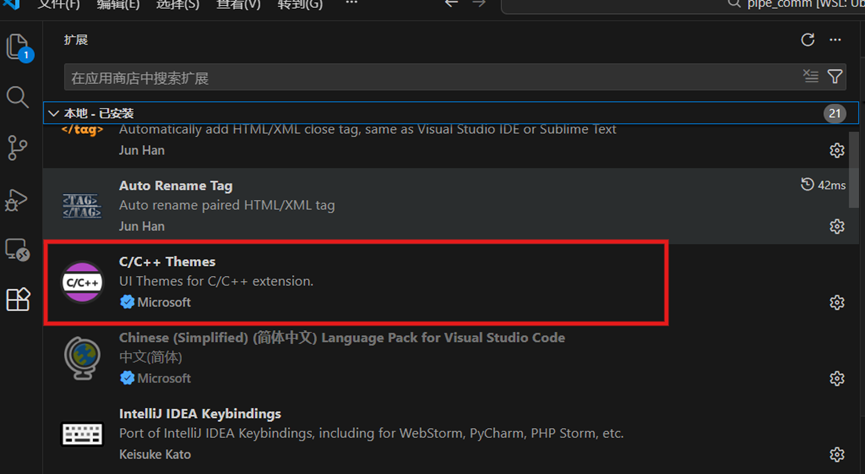Collapse the 本地 - 已安装 section
The width and height of the screenshot is (865, 474).
[54, 113]
